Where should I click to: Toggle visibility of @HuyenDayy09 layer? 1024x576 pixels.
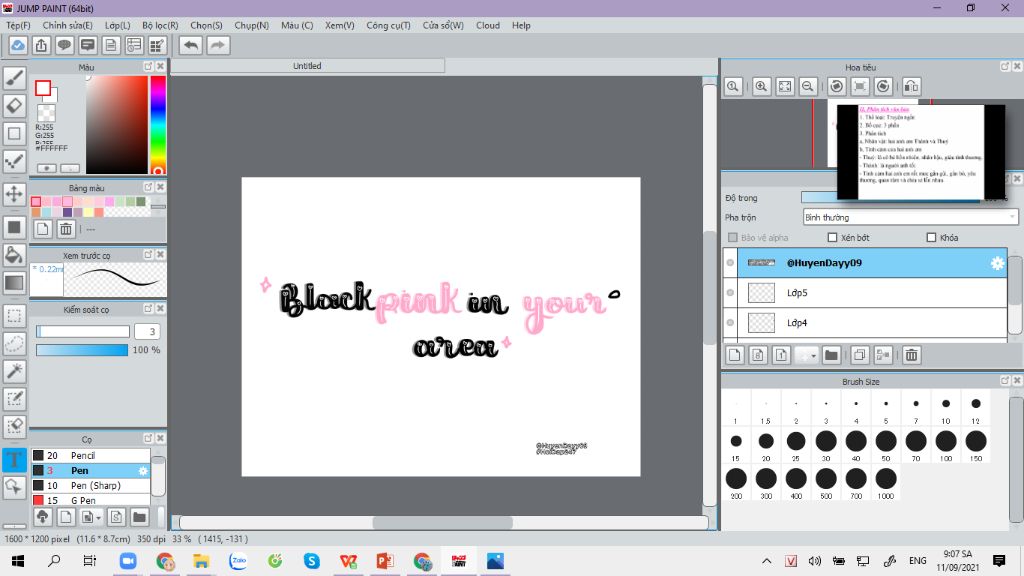[x=730, y=263]
